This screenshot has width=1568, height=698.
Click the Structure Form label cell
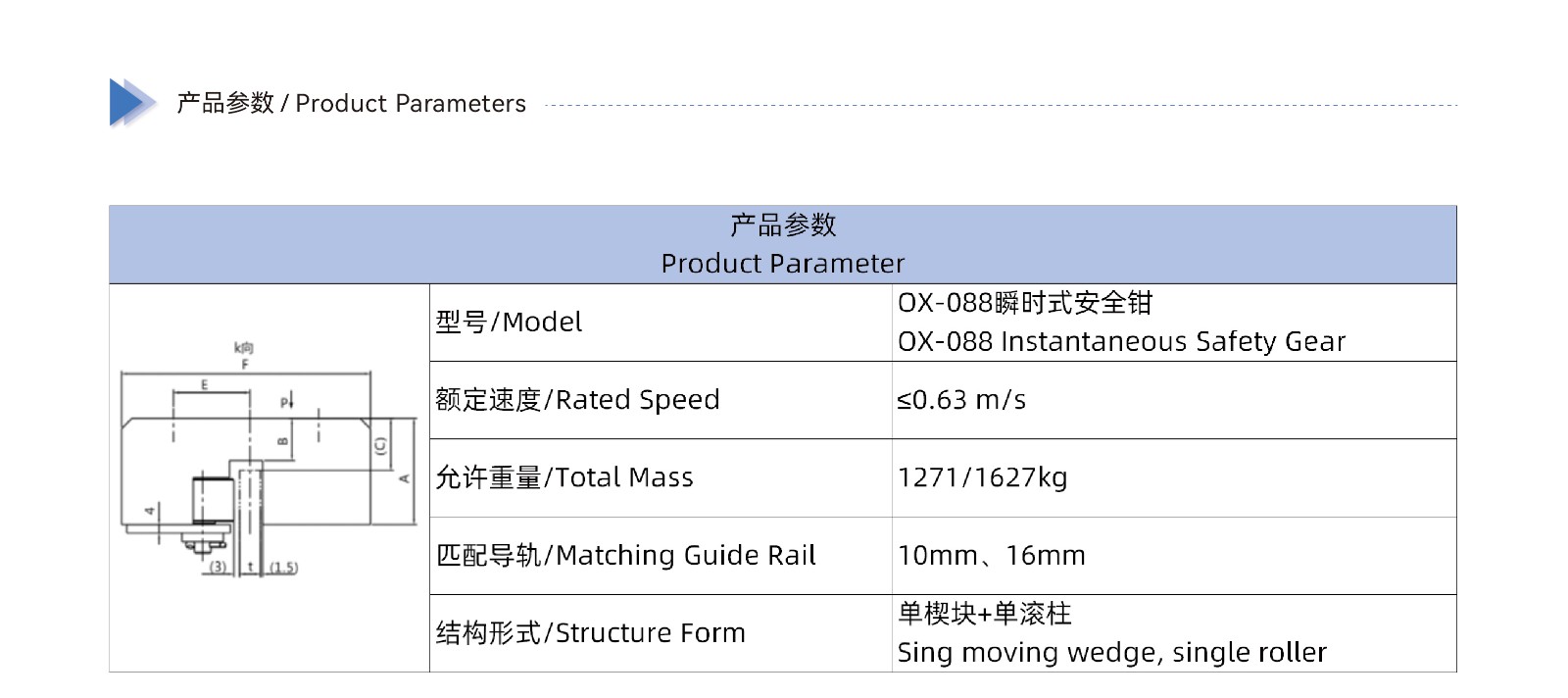tap(661, 633)
